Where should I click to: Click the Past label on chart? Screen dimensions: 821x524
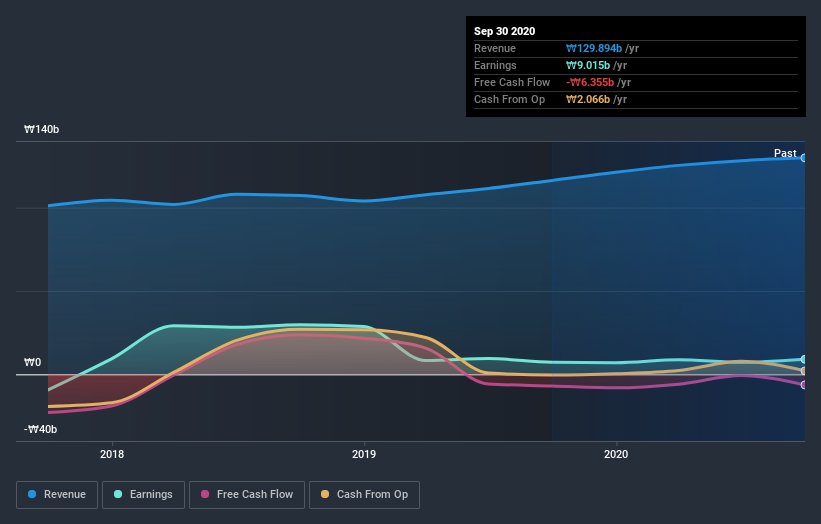point(785,153)
